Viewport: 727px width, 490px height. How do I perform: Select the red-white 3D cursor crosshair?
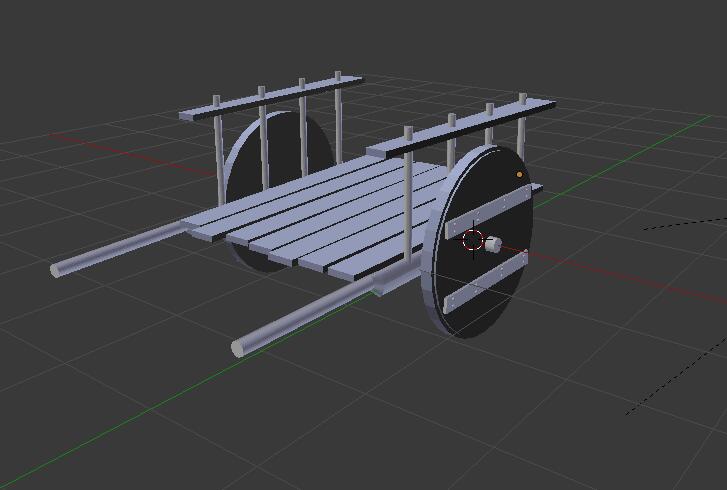(473, 241)
